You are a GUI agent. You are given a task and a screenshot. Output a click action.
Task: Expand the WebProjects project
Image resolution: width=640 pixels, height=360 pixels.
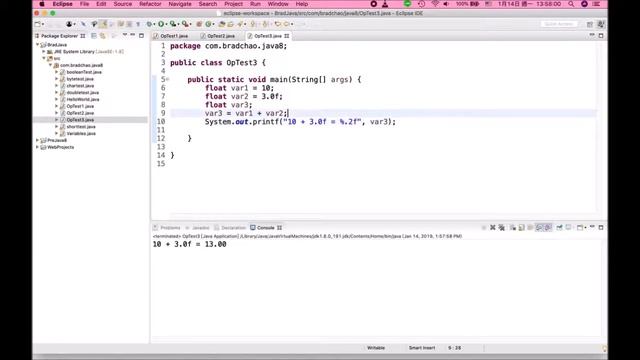point(37,147)
